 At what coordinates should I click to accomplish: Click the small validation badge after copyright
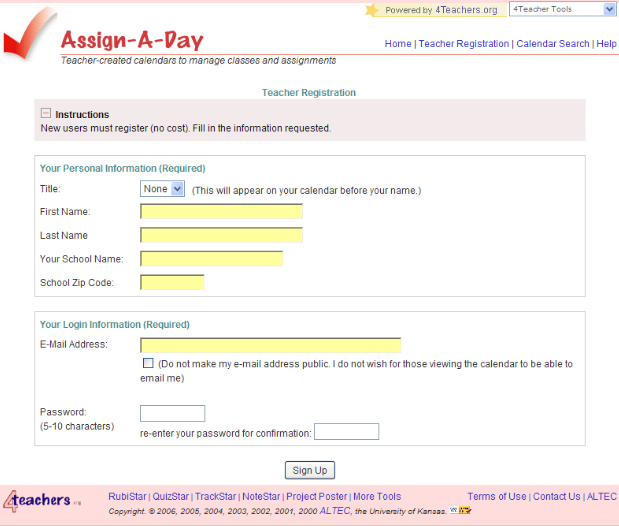[460, 510]
